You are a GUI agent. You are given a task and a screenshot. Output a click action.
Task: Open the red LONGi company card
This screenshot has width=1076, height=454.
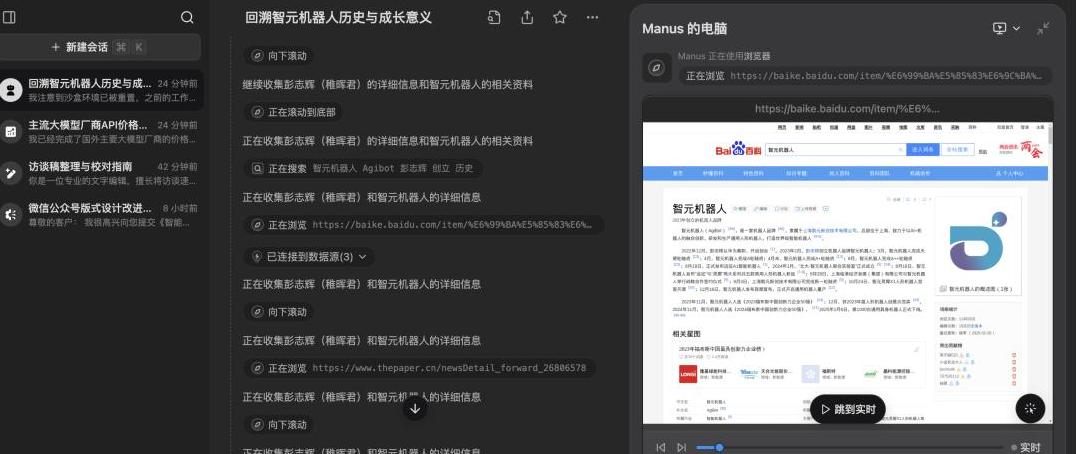[x=705, y=374]
